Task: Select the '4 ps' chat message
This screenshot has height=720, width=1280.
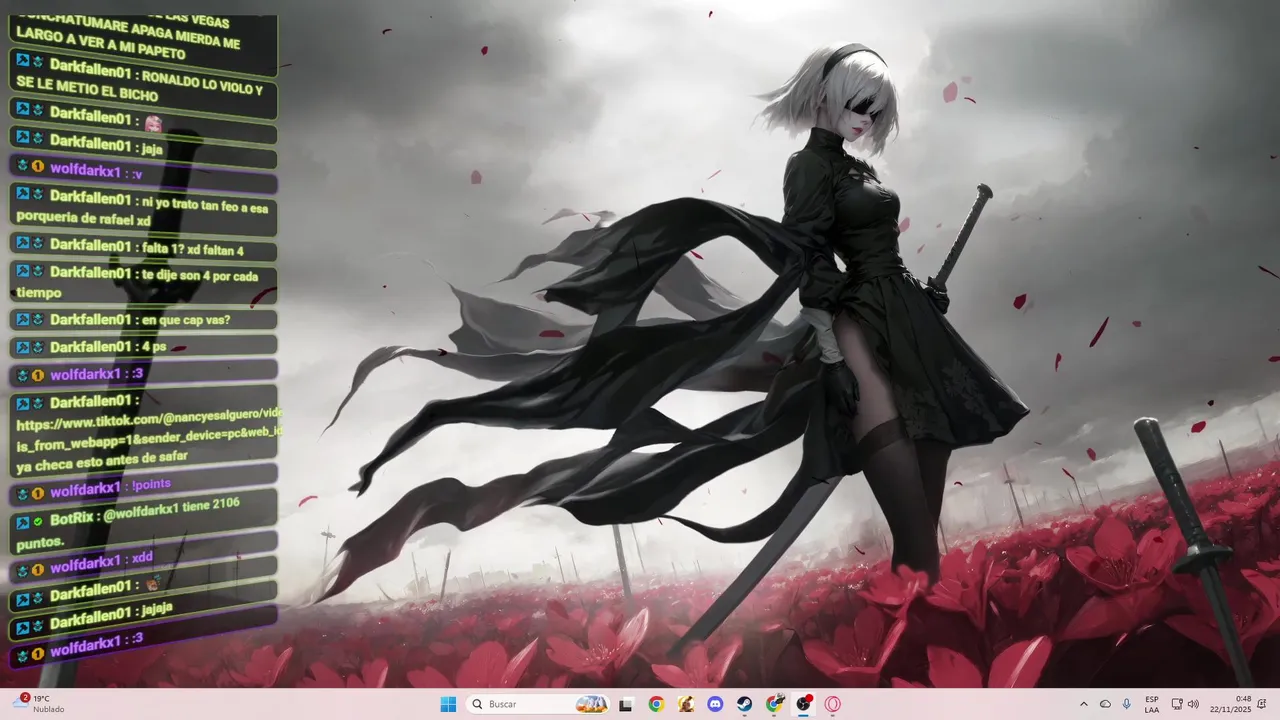Action: pyautogui.click(x=143, y=347)
